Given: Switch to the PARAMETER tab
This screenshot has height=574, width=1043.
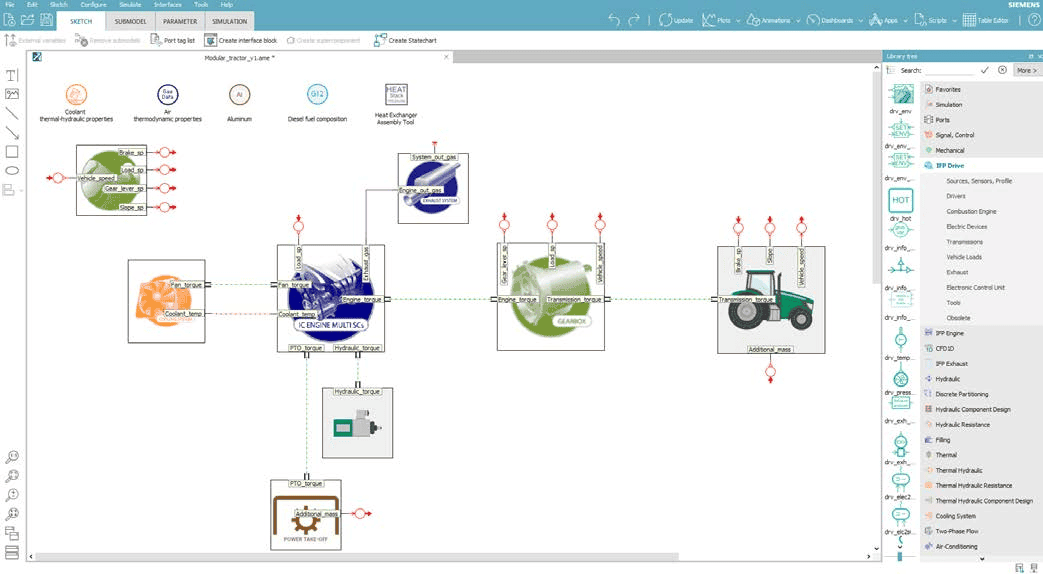Looking at the screenshot, I should [x=180, y=21].
